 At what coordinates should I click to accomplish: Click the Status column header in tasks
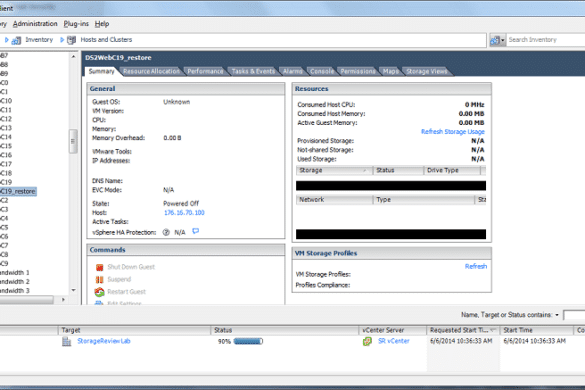(x=284, y=330)
